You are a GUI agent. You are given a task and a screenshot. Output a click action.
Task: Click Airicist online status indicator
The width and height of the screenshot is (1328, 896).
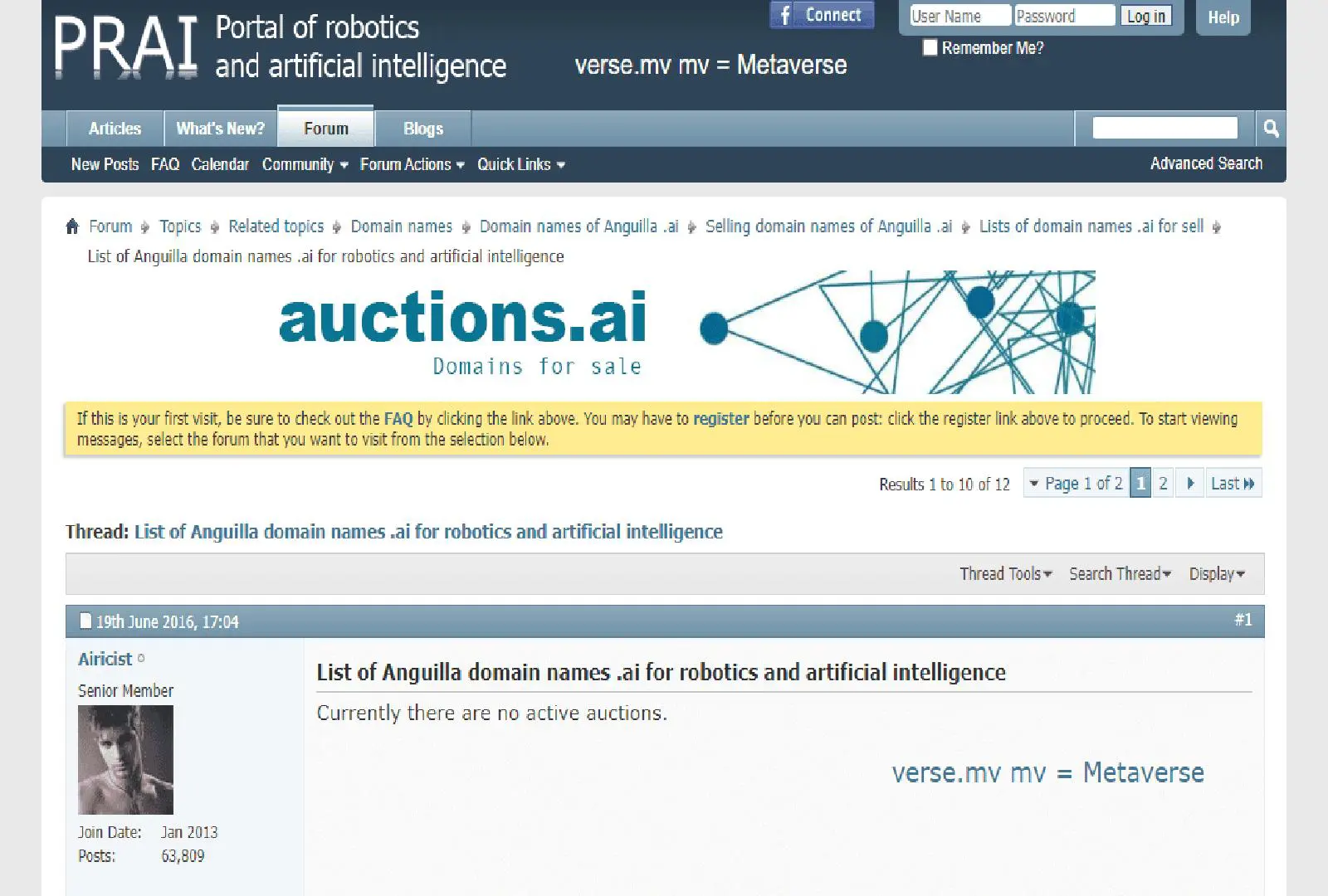pos(141,659)
